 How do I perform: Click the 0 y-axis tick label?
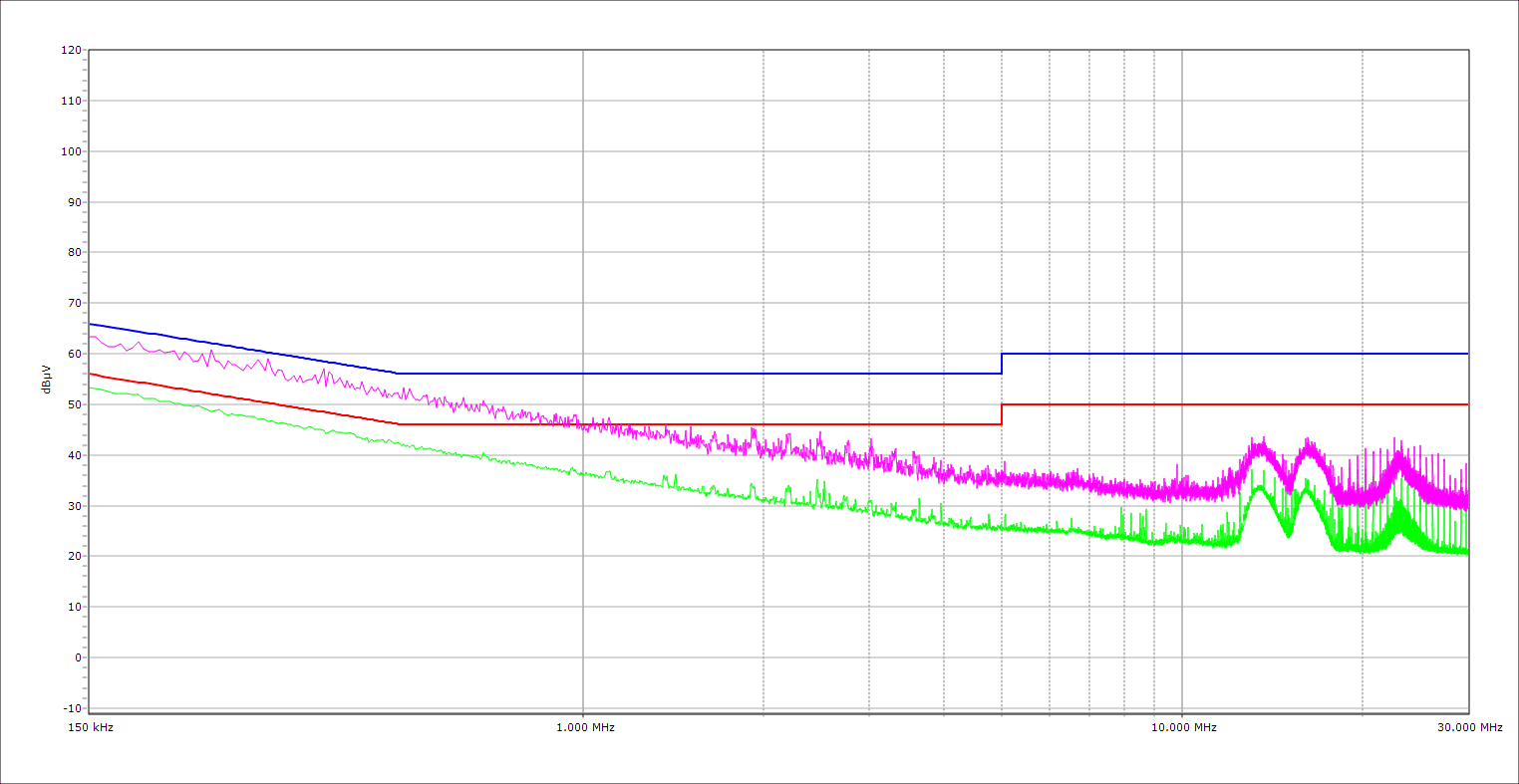coord(77,657)
